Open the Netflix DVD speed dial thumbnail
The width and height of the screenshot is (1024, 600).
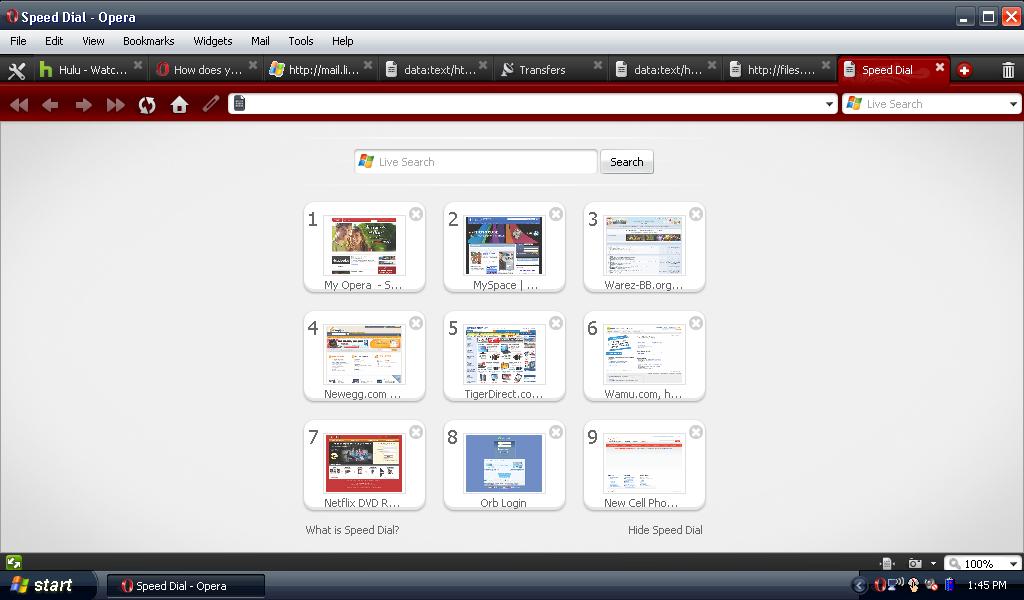click(364, 464)
